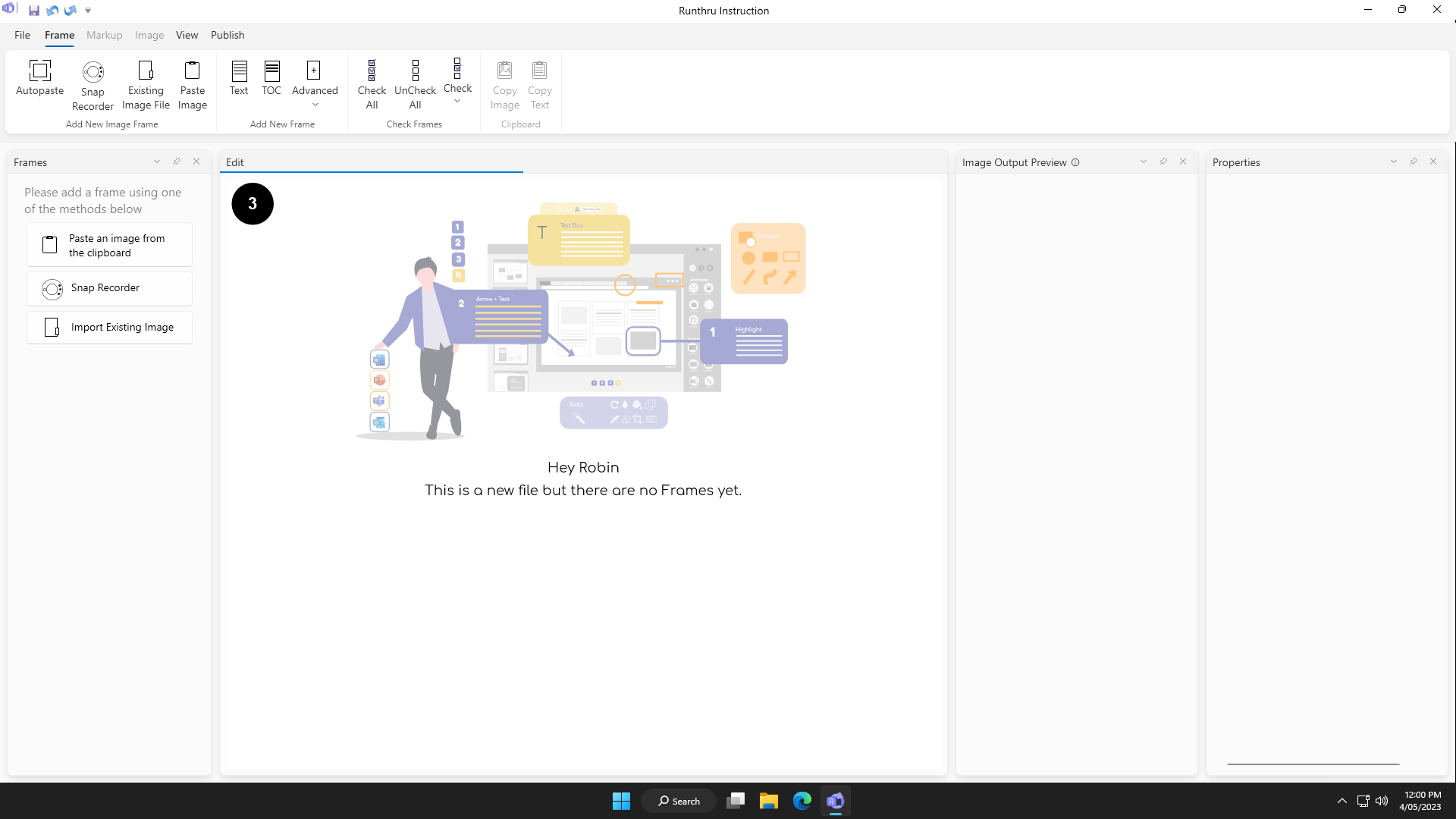Click Paste an image from the clipboard
Viewport: 1456px width, 819px height.
[x=109, y=245]
